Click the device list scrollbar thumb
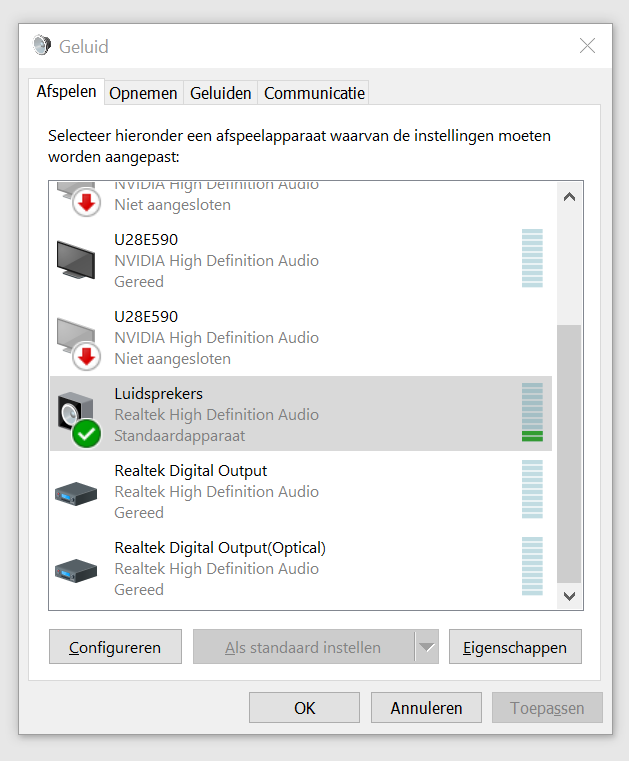The image size is (629, 761). 569,454
